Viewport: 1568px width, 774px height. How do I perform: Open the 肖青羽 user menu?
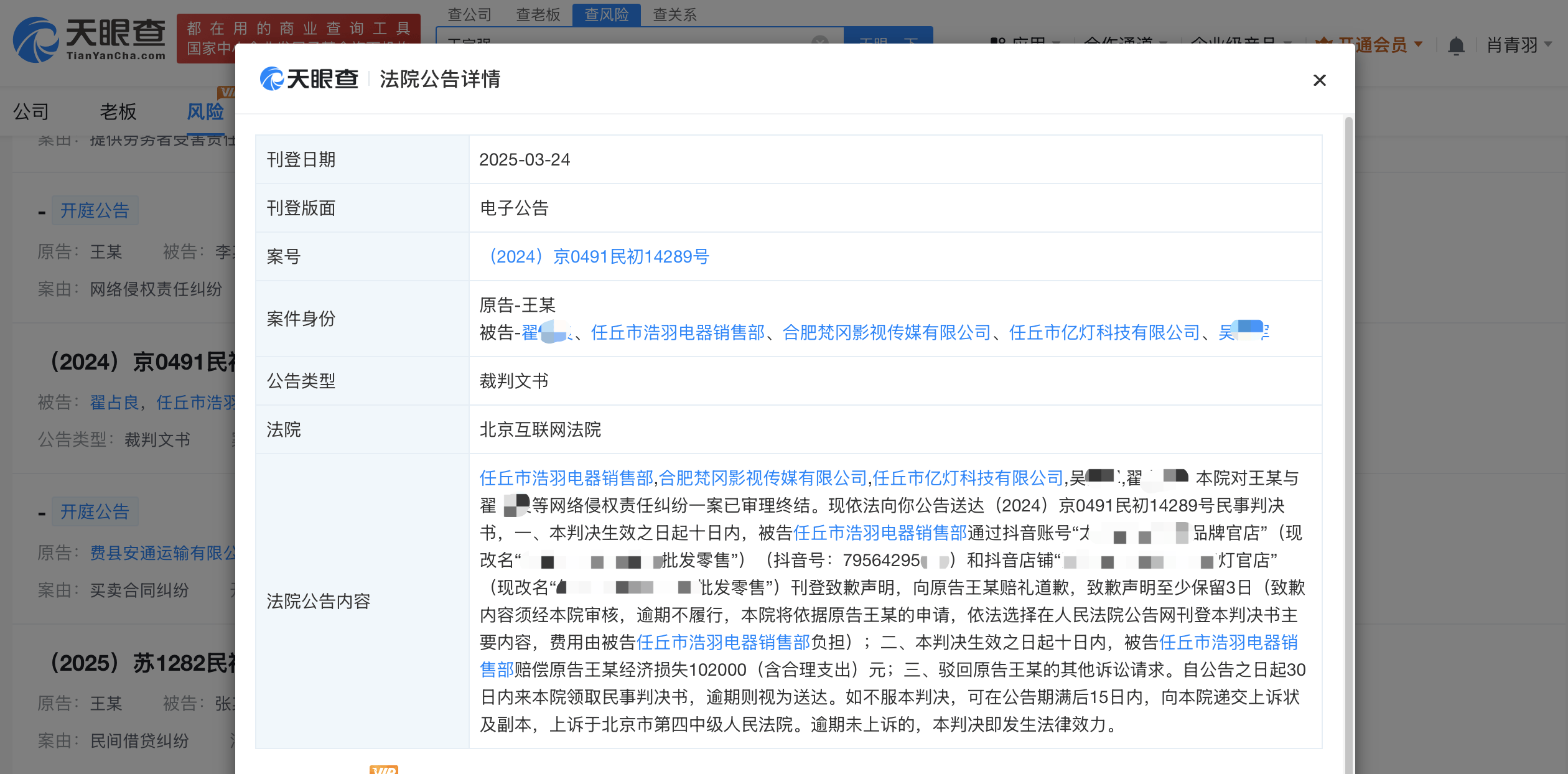point(1519,45)
